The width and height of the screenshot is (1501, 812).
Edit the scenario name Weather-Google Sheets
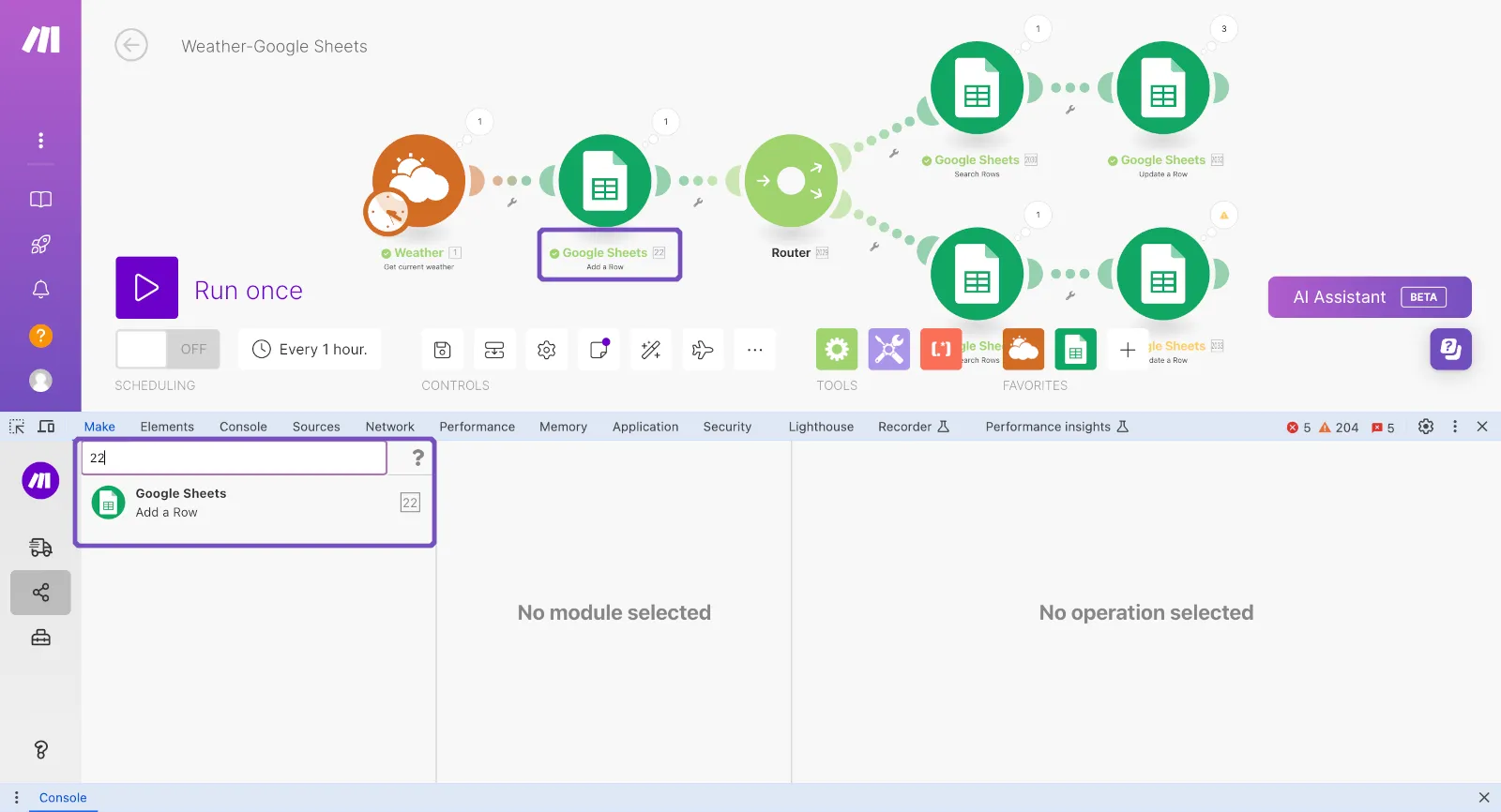(274, 47)
